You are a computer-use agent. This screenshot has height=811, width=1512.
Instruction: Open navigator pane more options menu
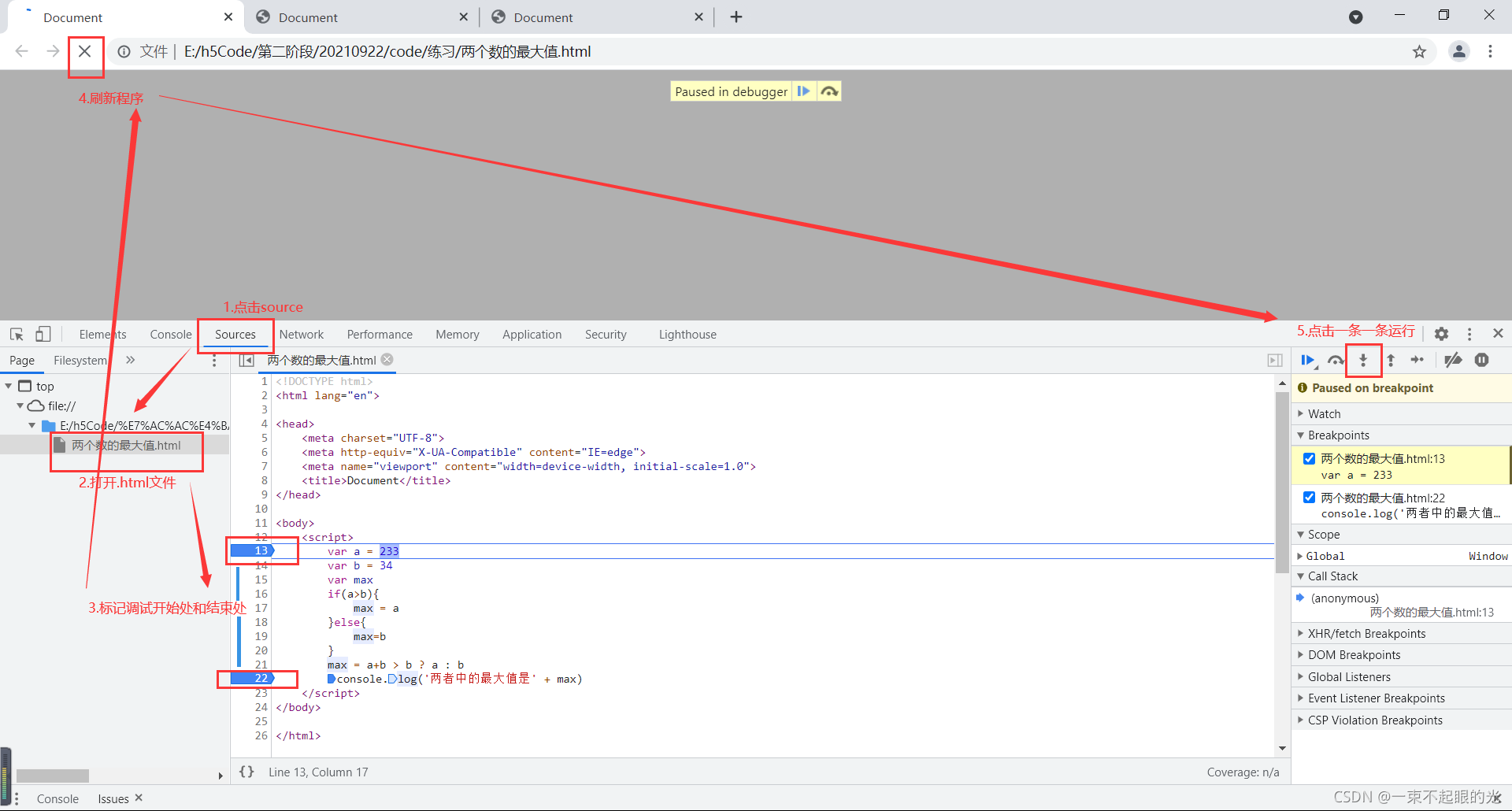click(x=214, y=361)
